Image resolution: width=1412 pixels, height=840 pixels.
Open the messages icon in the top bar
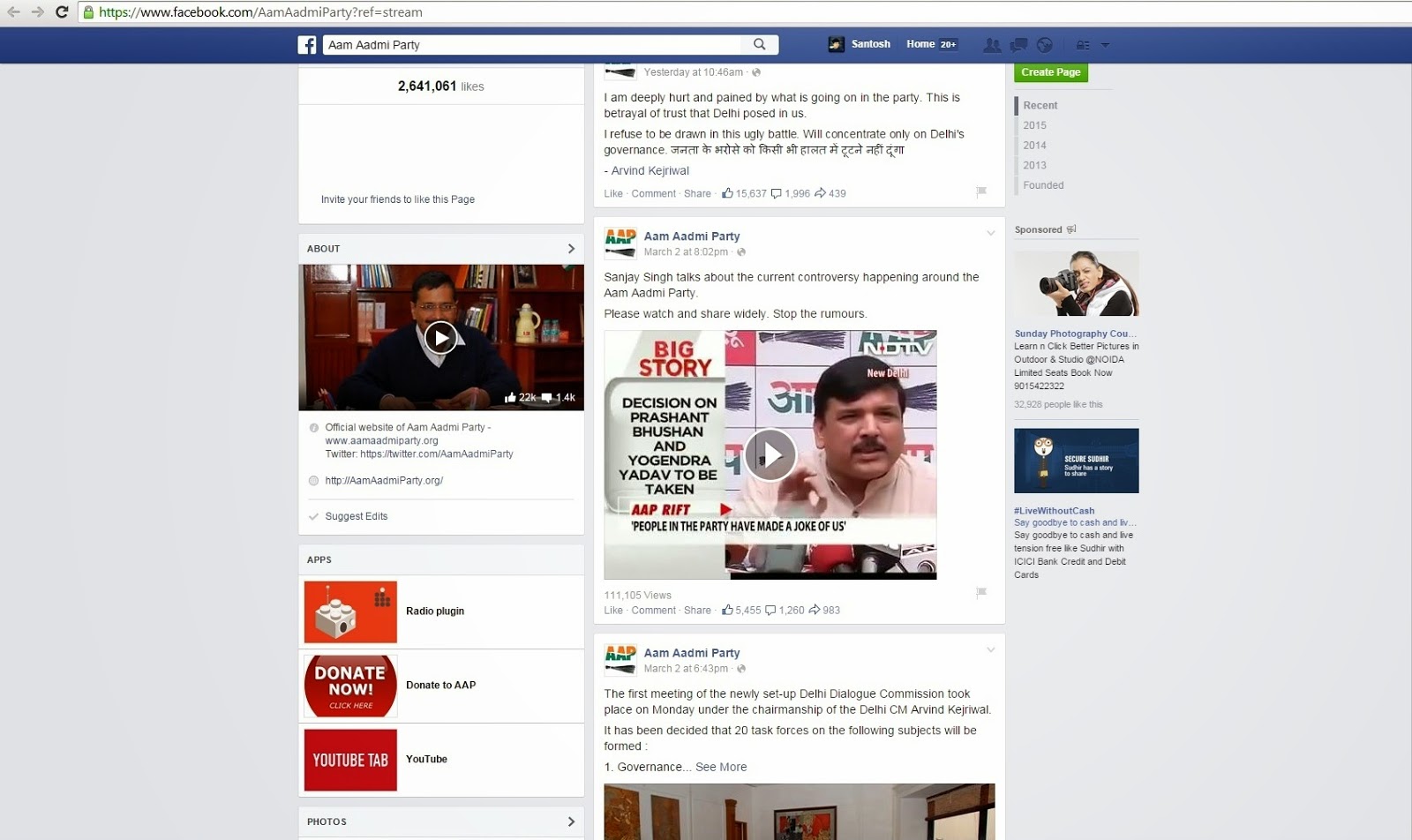click(1018, 44)
